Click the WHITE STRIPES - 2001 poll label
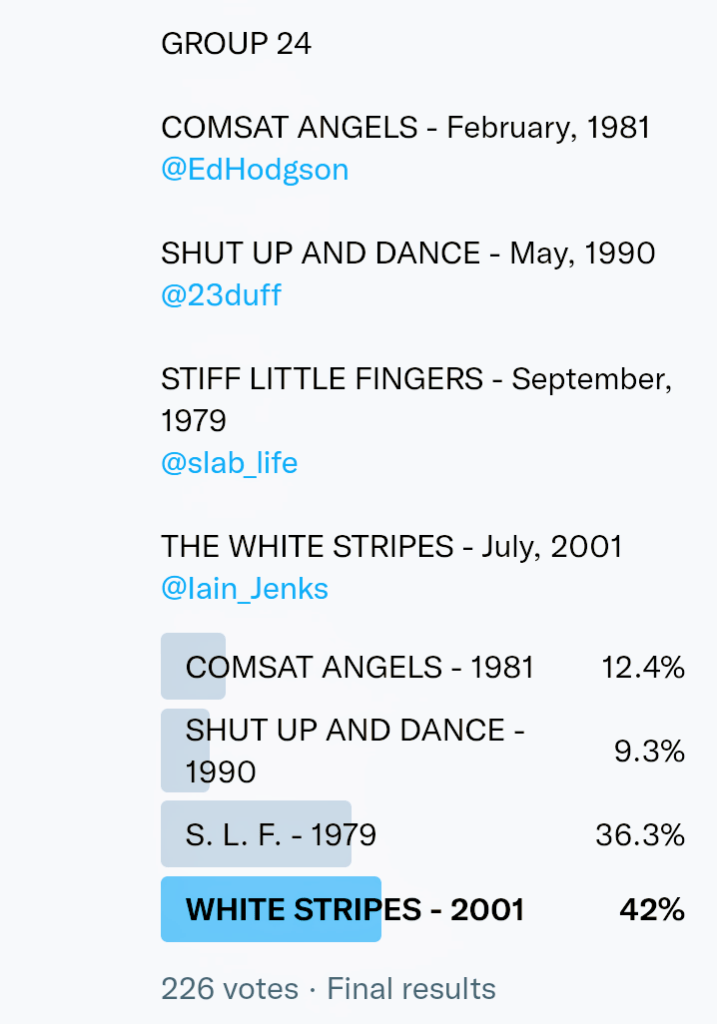 (355, 909)
